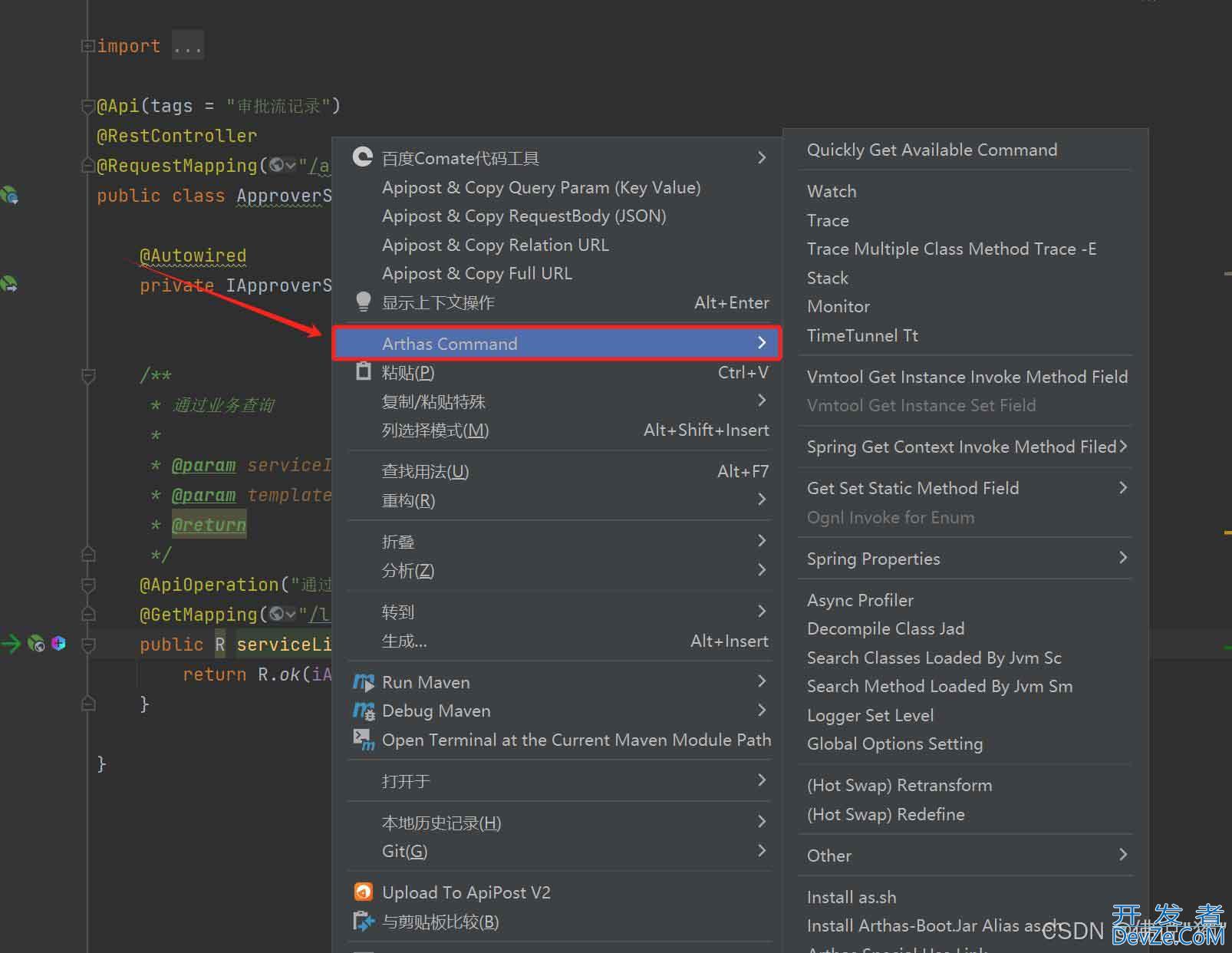This screenshot has height=953, width=1232.
Task: Choose Trace Multiple Class Method Trace -E
Action: 965,249
